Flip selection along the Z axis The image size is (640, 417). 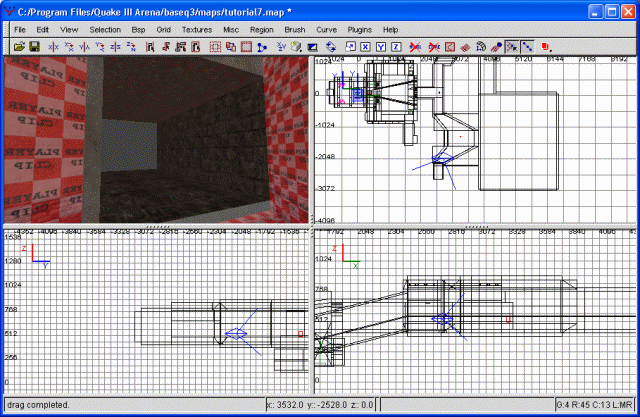tap(115, 47)
